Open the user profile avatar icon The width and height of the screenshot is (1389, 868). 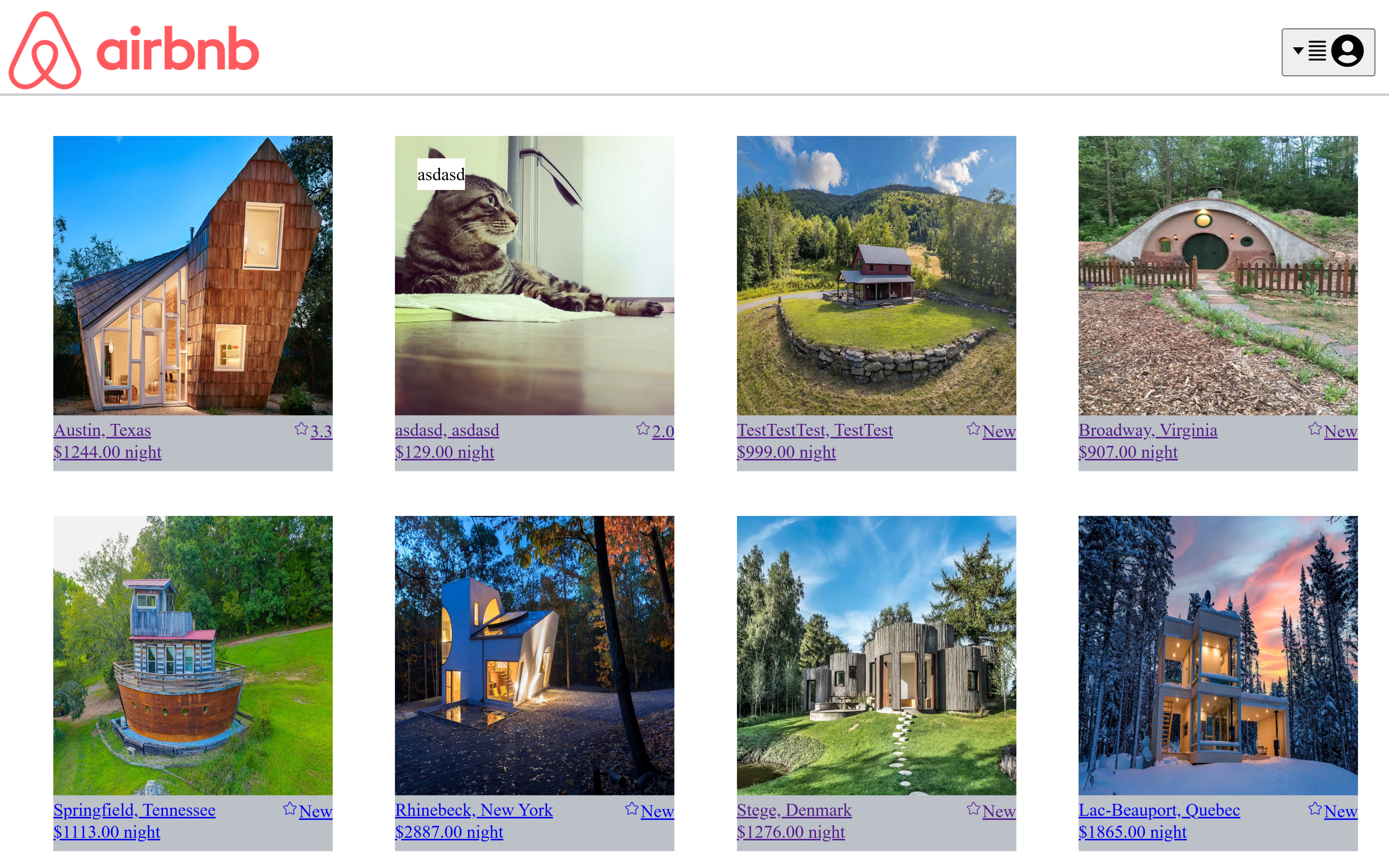(x=1347, y=51)
